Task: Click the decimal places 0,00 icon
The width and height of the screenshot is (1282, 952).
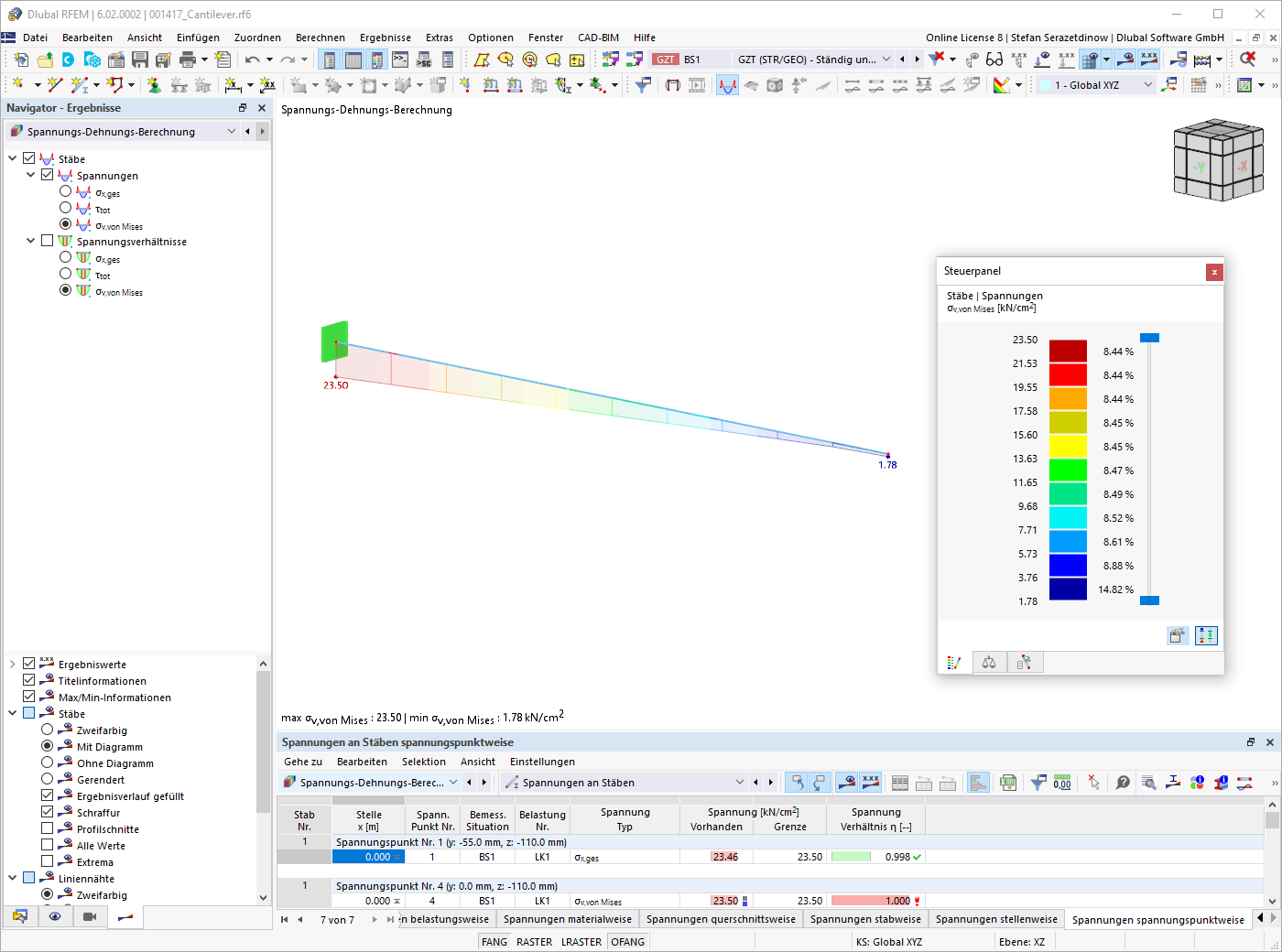Action: tap(1062, 783)
